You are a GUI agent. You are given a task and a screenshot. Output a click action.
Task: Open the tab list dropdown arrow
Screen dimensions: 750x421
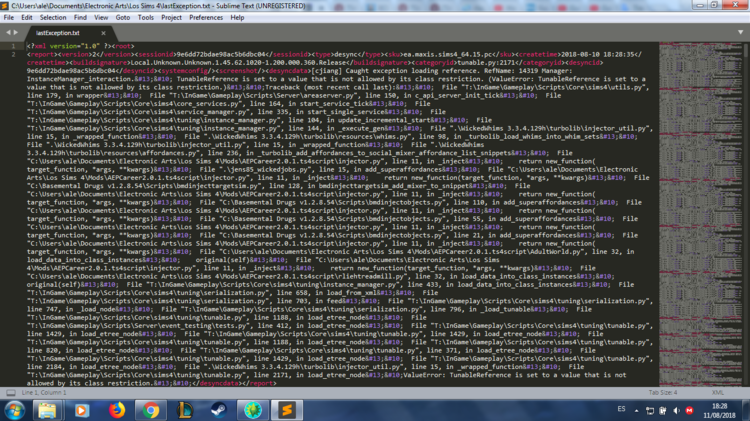point(740,33)
